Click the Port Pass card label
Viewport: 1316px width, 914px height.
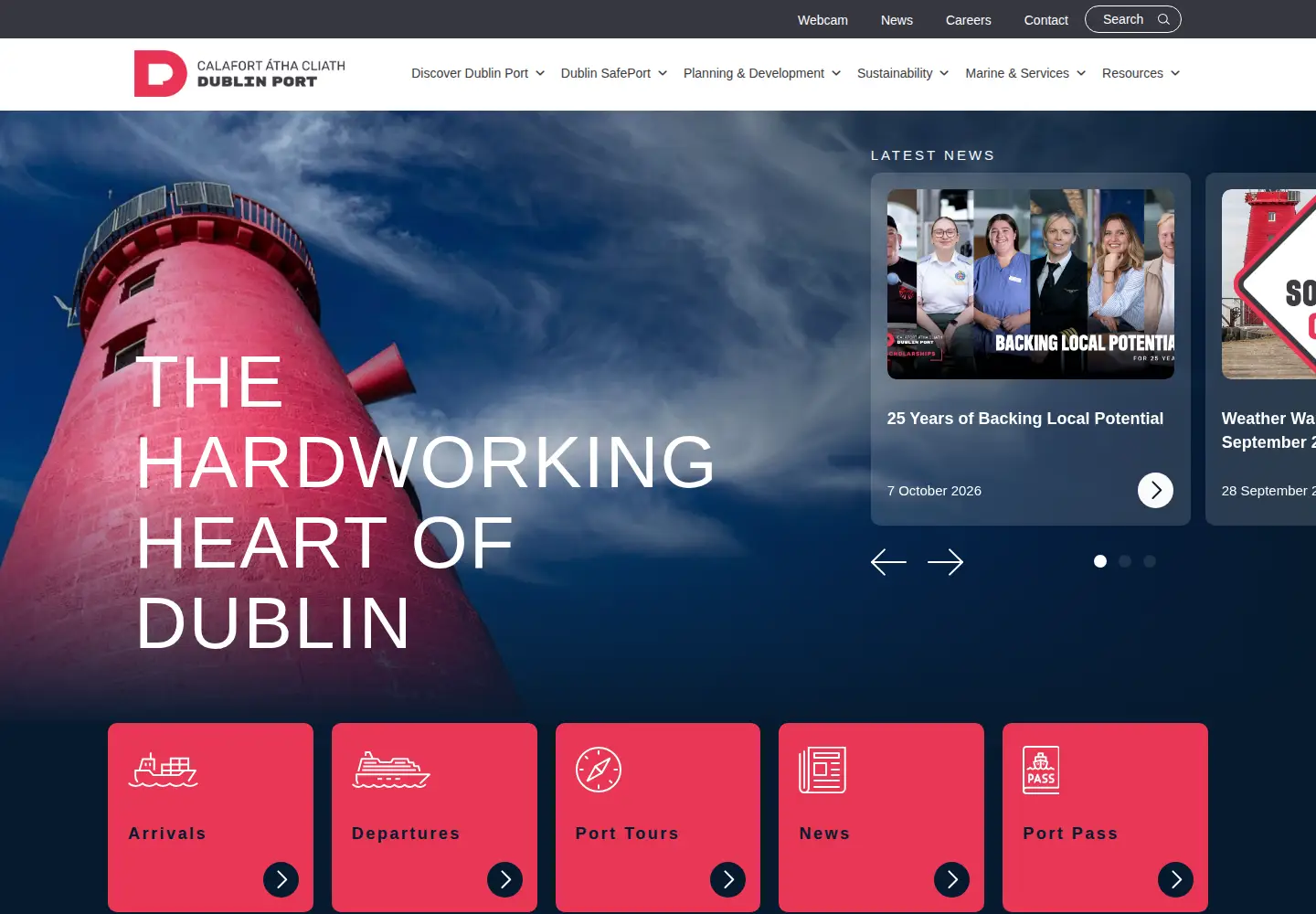click(x=1070, y=834)
